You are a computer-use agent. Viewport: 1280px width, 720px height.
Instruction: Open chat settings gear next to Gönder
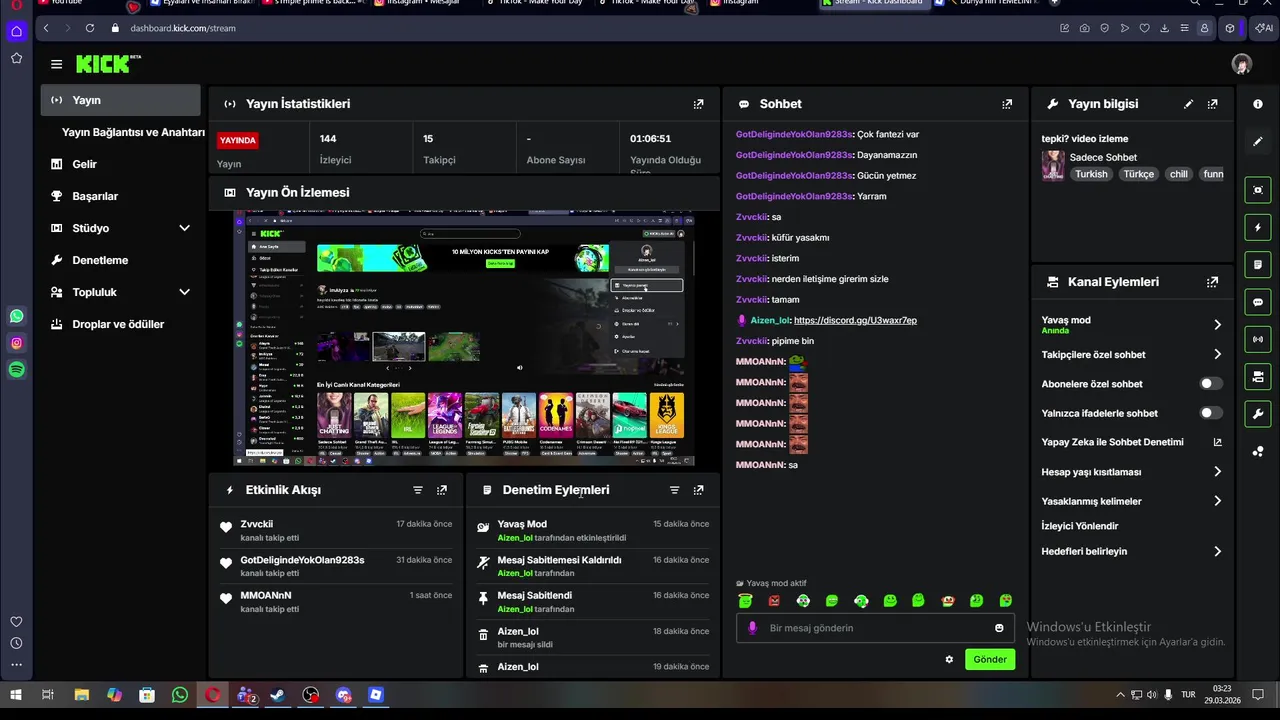pos(949,659)
